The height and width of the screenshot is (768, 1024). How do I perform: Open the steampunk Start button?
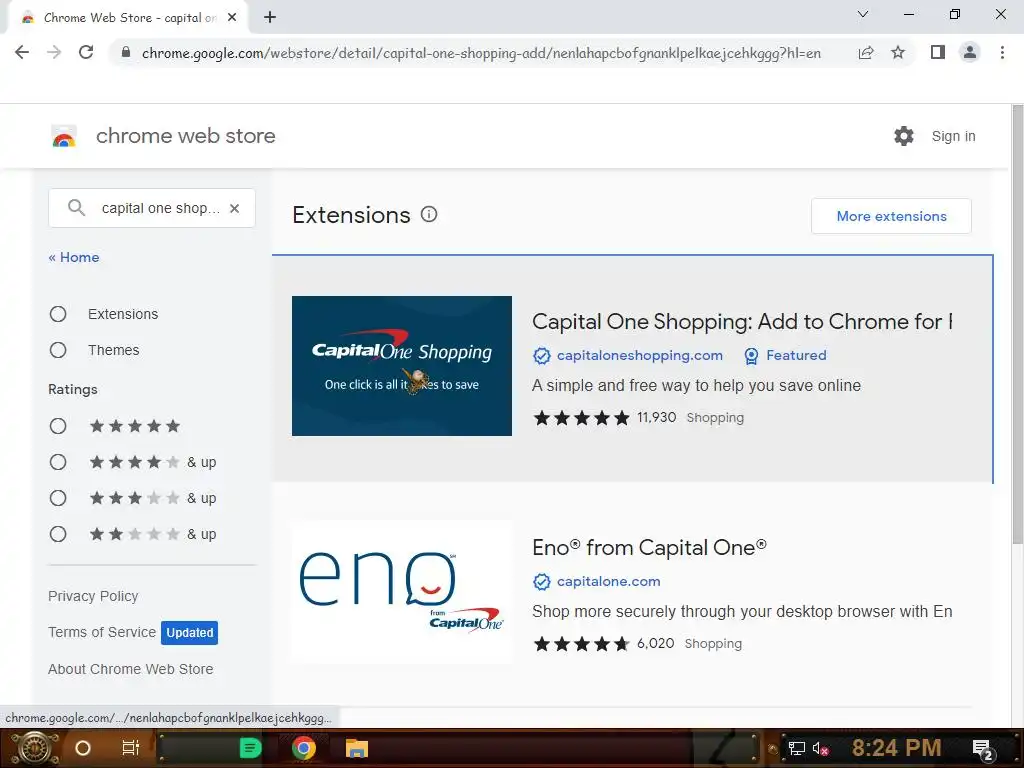coord(34,748)
